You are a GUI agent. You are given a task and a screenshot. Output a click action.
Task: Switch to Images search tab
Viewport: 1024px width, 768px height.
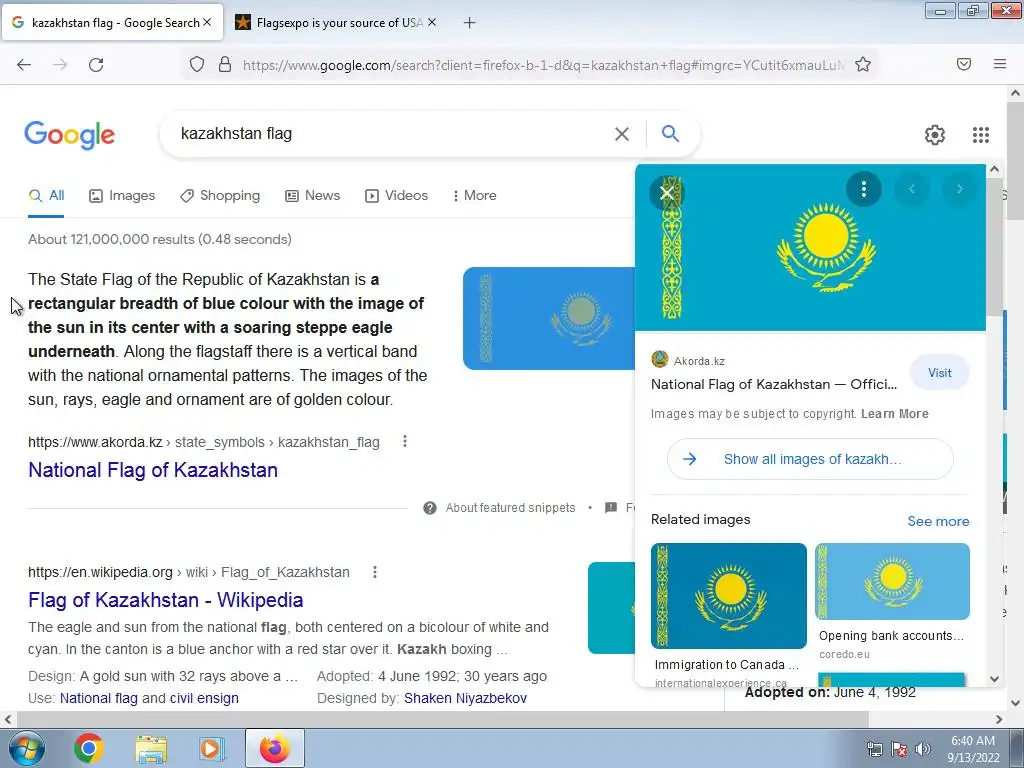(x=122, y=195)
